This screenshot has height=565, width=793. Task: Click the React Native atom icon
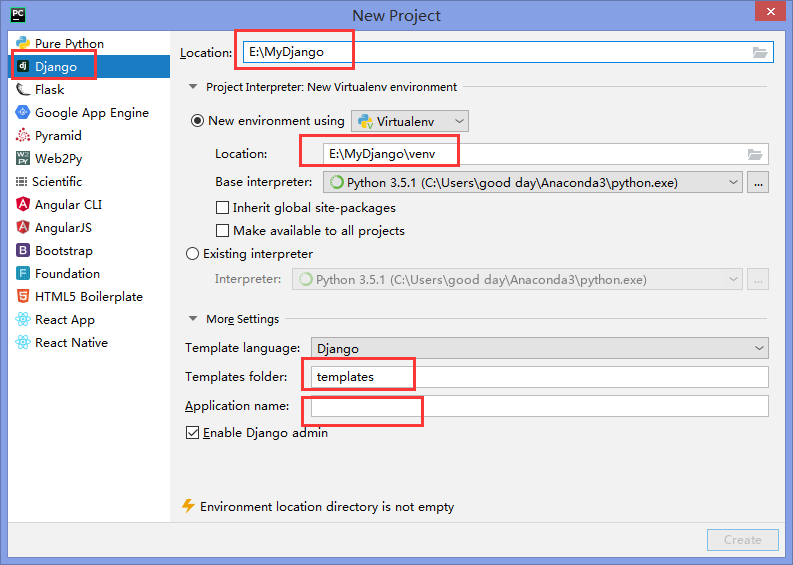[x=23, y=342]
